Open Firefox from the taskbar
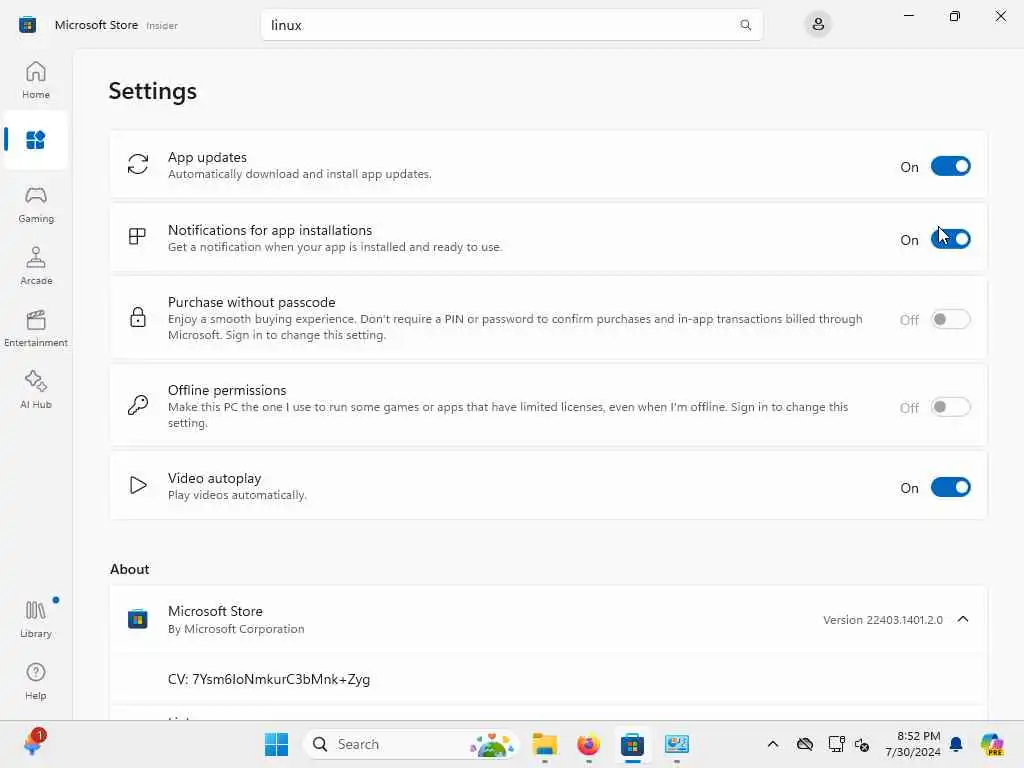Image resolution: width=1024 pixels, height=768 pixels. click(x=588, y=744)
